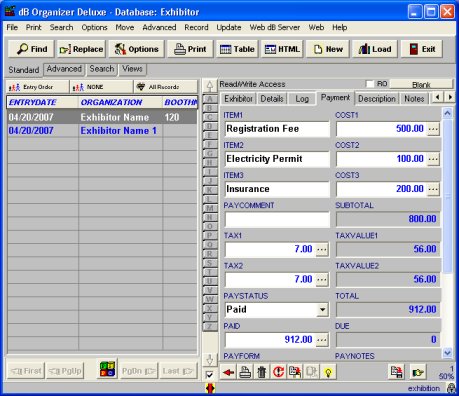Viewport: 459px width, 396px height.
Task: Click the yellow light bulb icon
Action: [x=328, y=372]
